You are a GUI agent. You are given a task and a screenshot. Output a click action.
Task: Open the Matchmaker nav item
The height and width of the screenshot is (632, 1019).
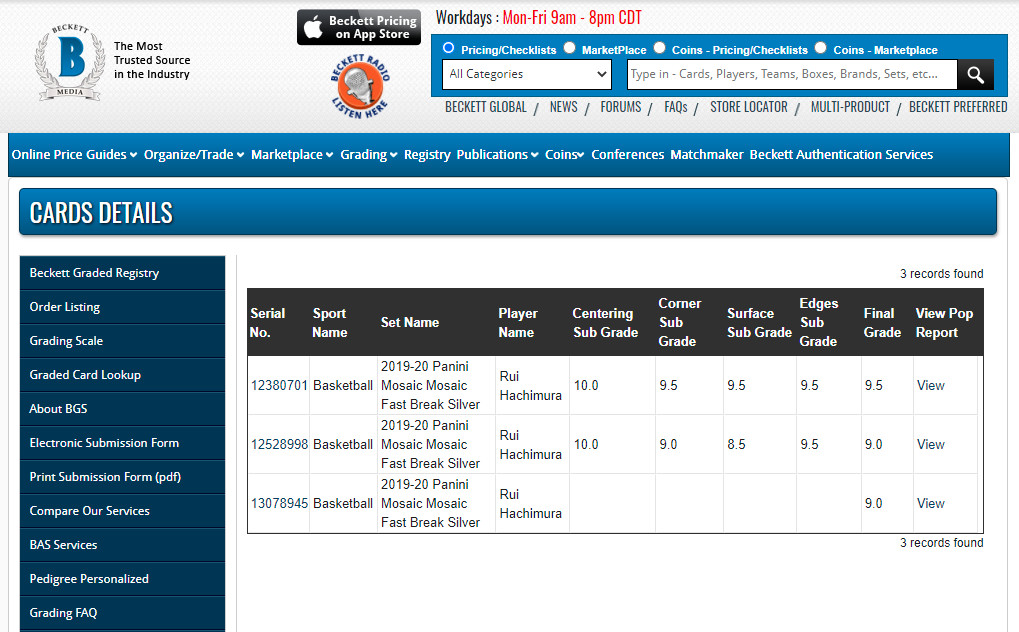coord(706,155)
